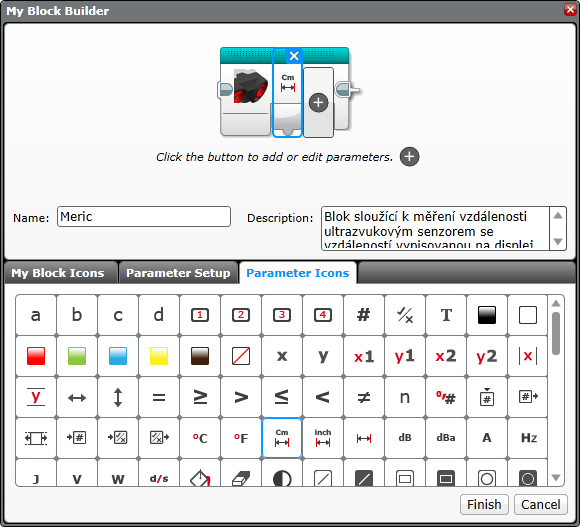
Task: Pick the 'V' volts icon
Action: click(x=77, y=473)
